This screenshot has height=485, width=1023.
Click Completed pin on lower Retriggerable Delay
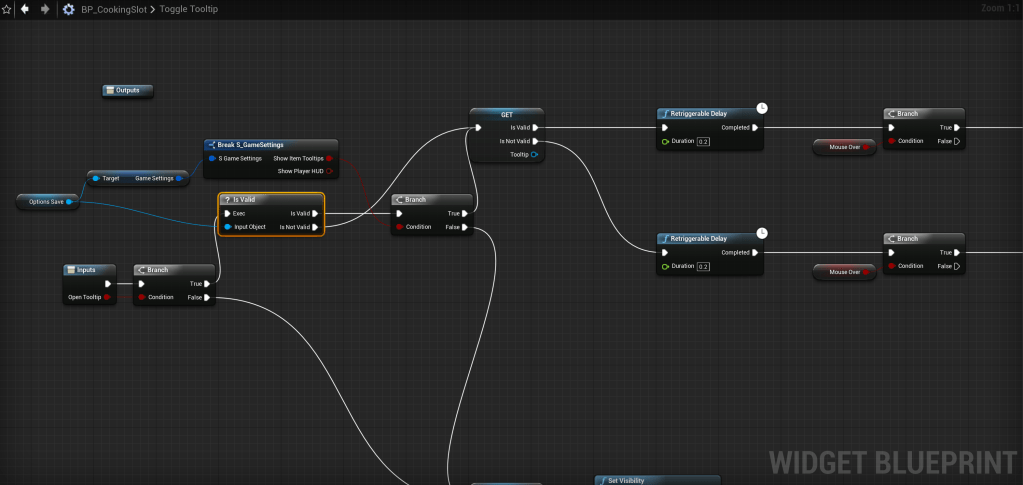coord(756,252)
